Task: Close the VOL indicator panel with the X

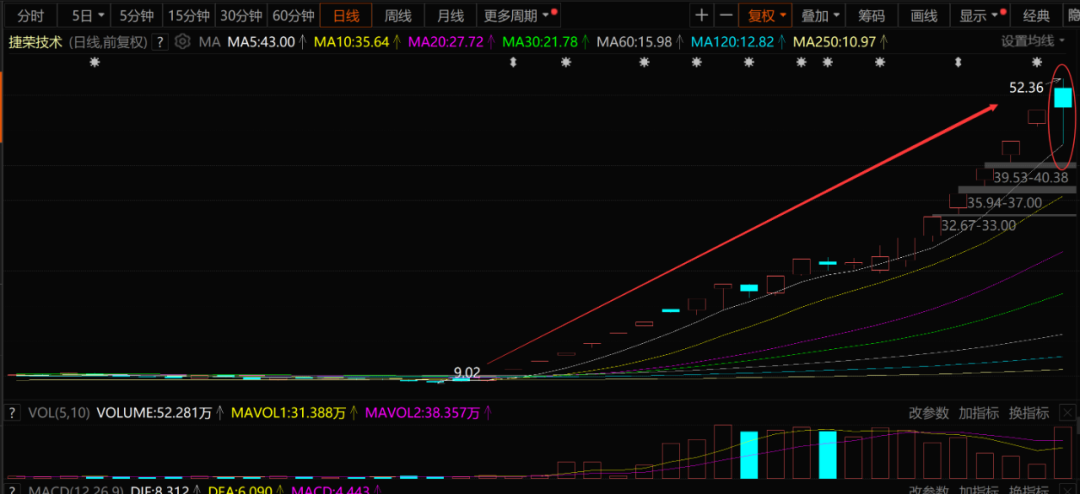Action: pyautogui.click(x=1068, y=413)
